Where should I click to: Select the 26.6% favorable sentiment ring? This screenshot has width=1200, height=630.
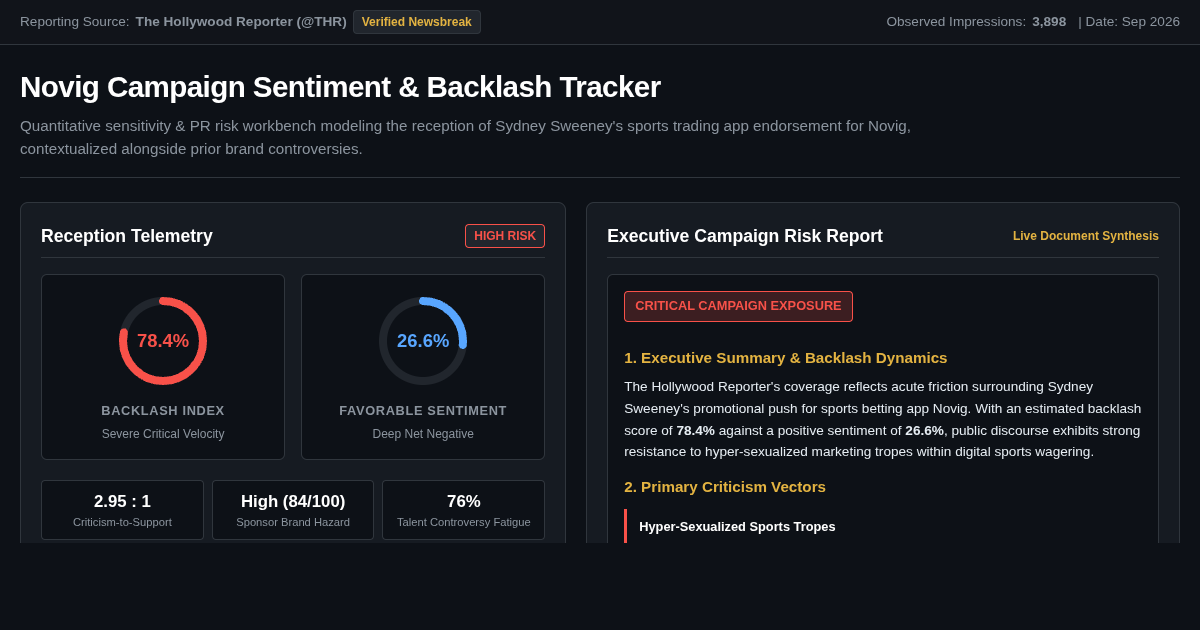coord(423,341)
